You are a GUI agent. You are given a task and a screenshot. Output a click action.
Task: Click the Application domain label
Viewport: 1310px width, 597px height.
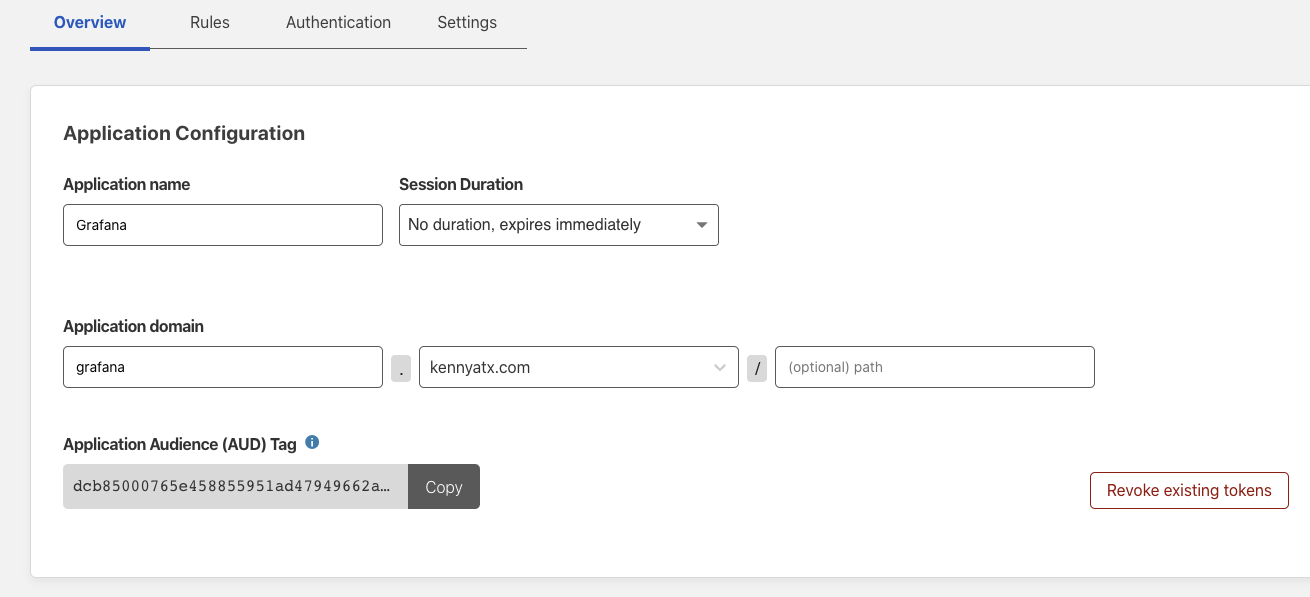coord(133,326)
